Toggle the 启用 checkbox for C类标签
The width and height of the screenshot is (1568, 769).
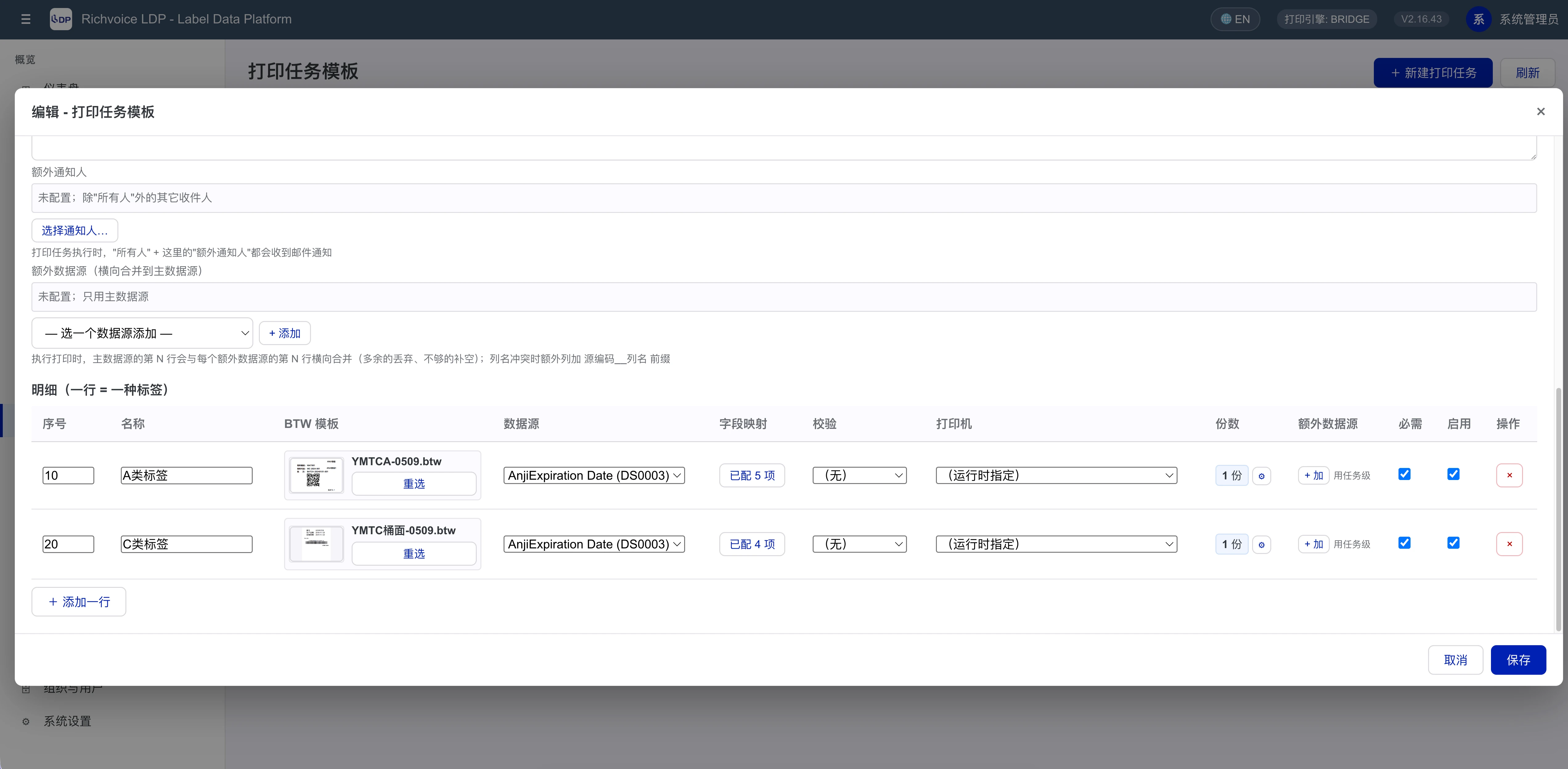point(1453,543)
